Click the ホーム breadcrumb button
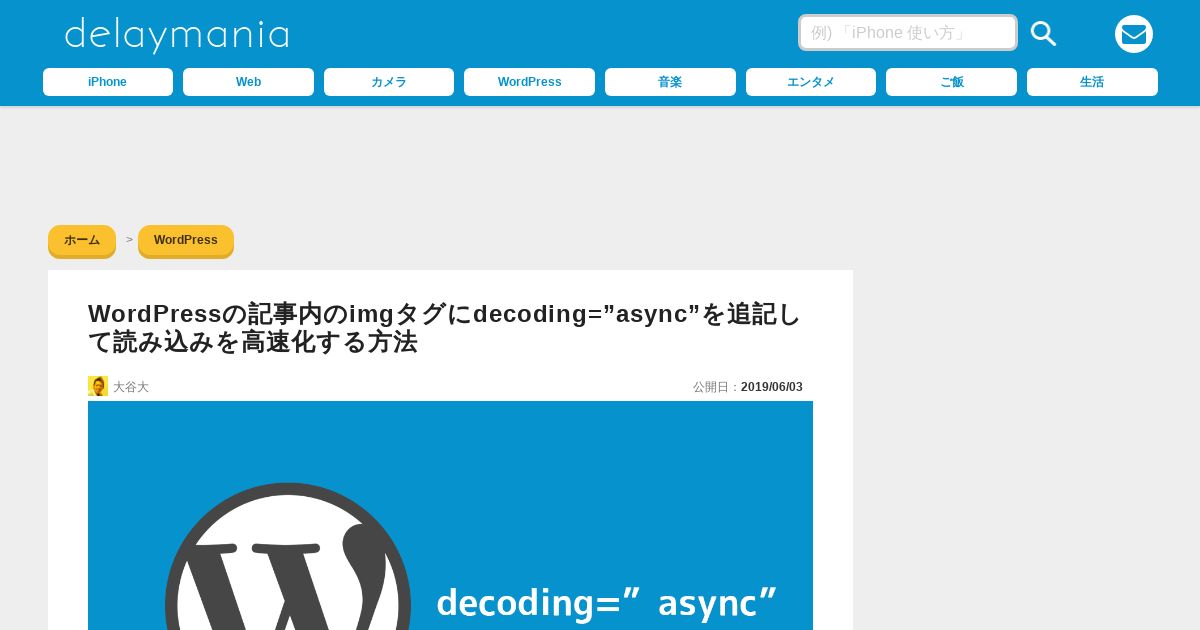Image resolution: width=1200 pixels, height=630 pixels. (x=82, y=241)
